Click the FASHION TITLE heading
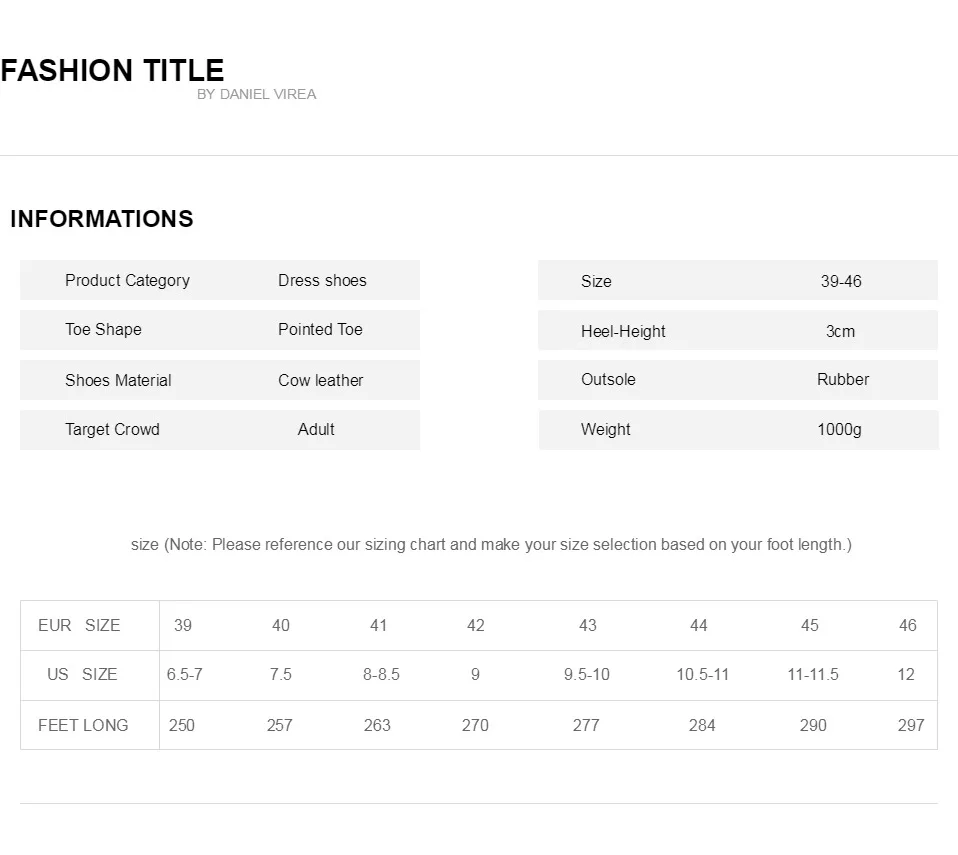 point(112,70)
